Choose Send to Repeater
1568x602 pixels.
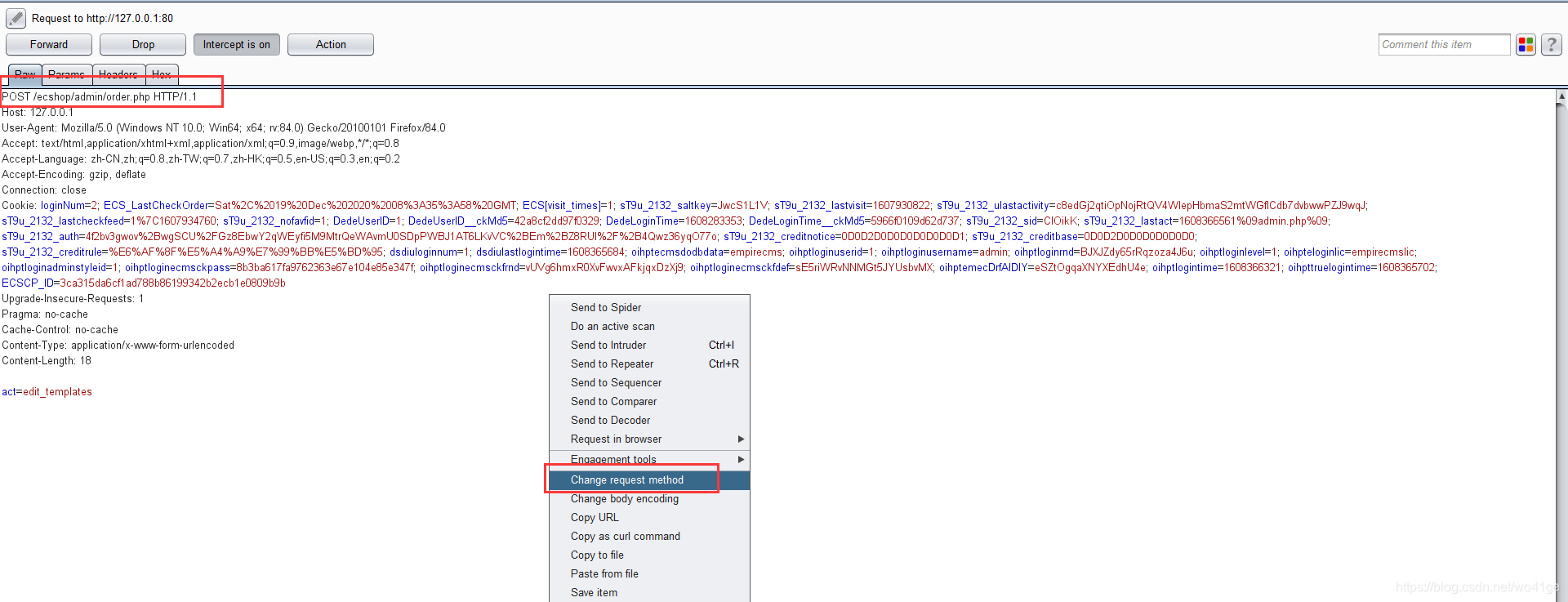649,363
